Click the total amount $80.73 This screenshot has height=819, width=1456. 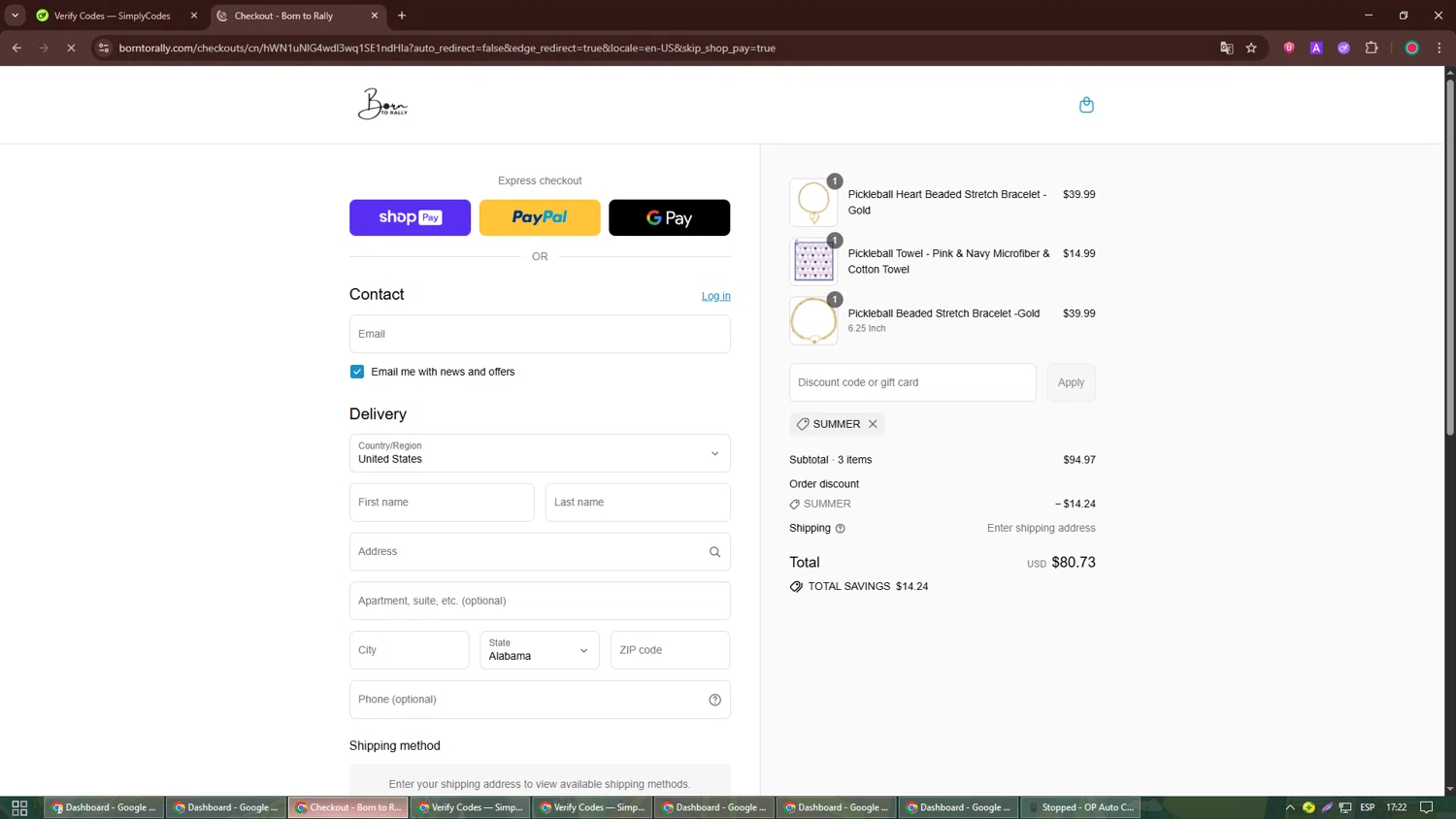tap(1074, 563)
